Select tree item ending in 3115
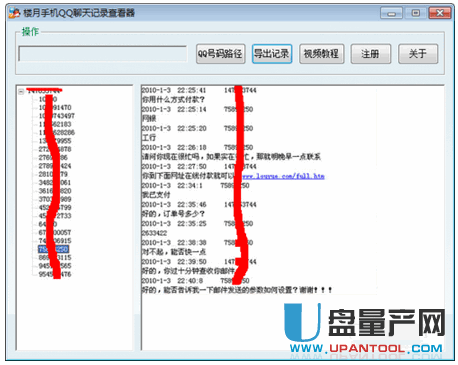The width and height of the screenshot is (458, 365). point(55,258)
